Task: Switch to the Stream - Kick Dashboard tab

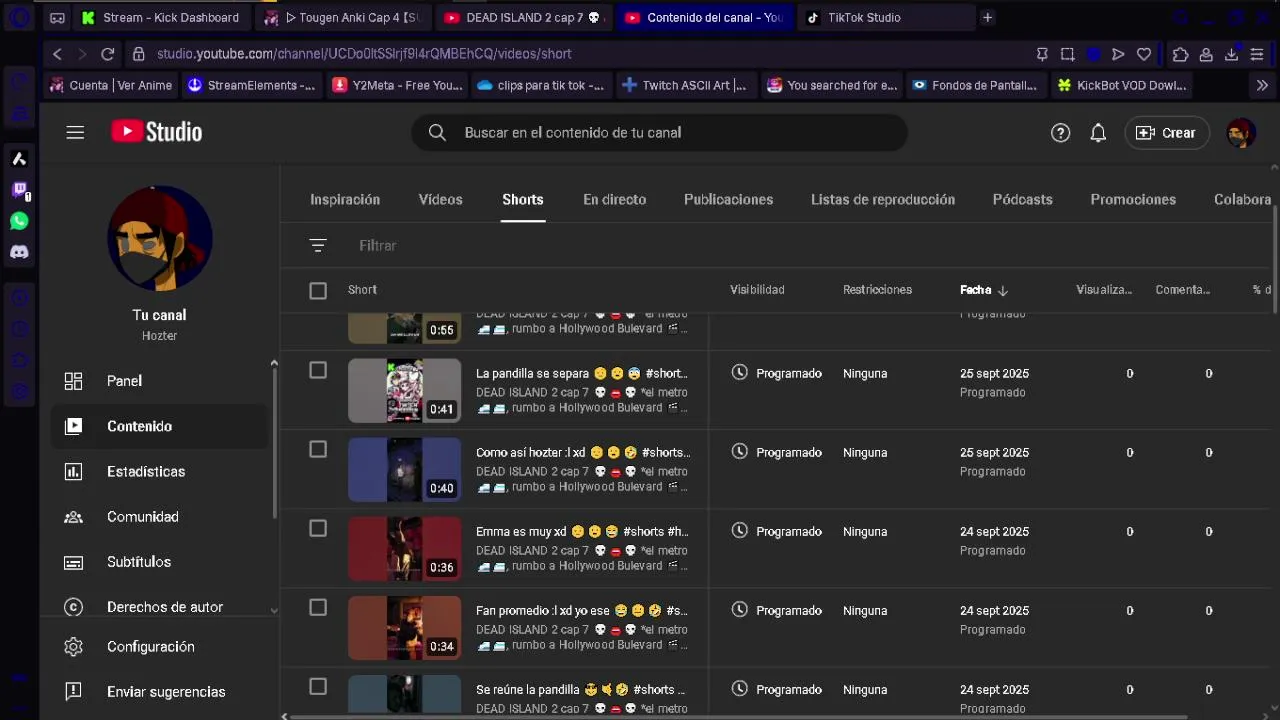Action: [160, 17]
